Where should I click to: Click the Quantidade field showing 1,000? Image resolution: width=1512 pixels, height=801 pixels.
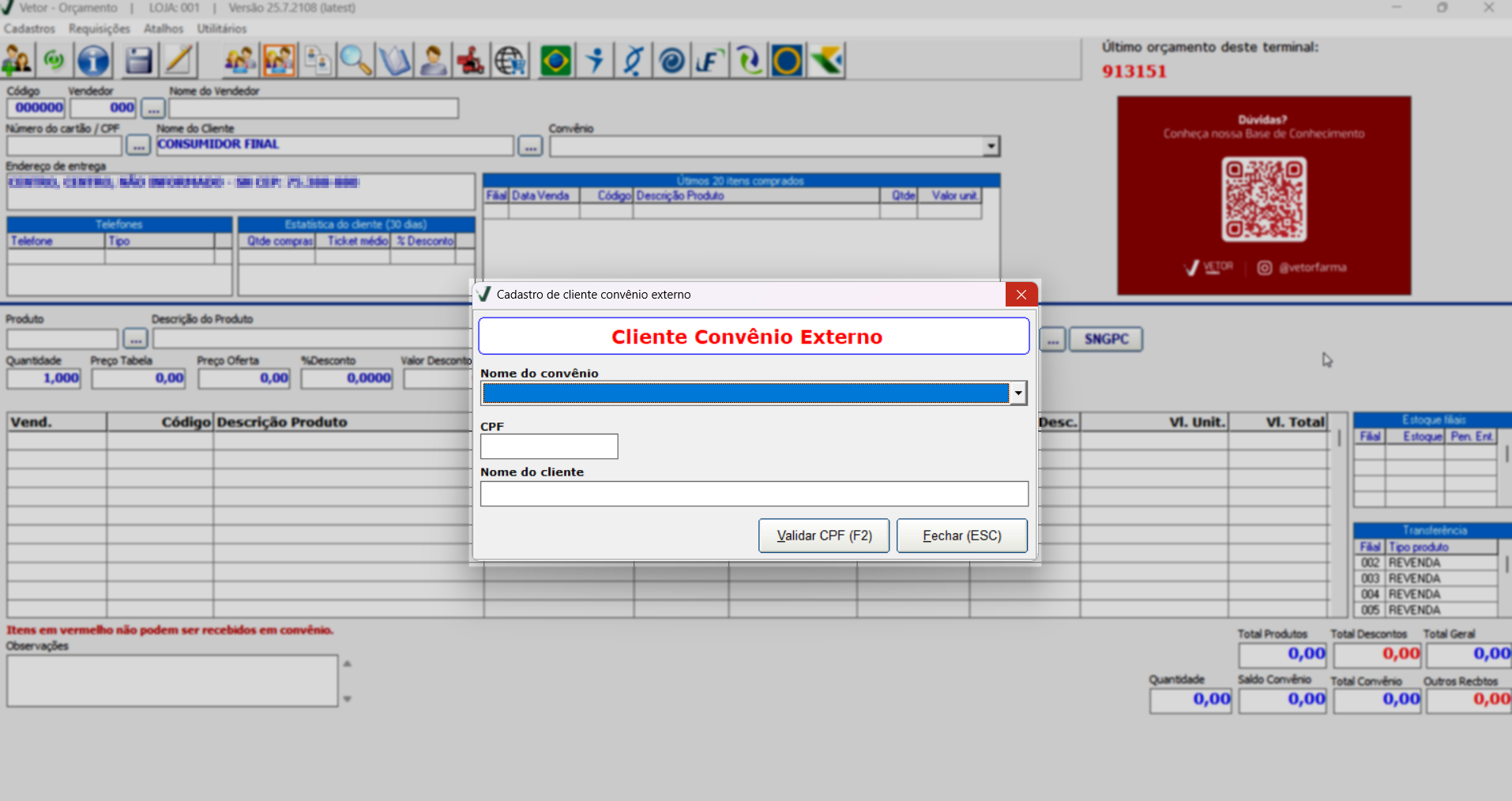[44, 378]
